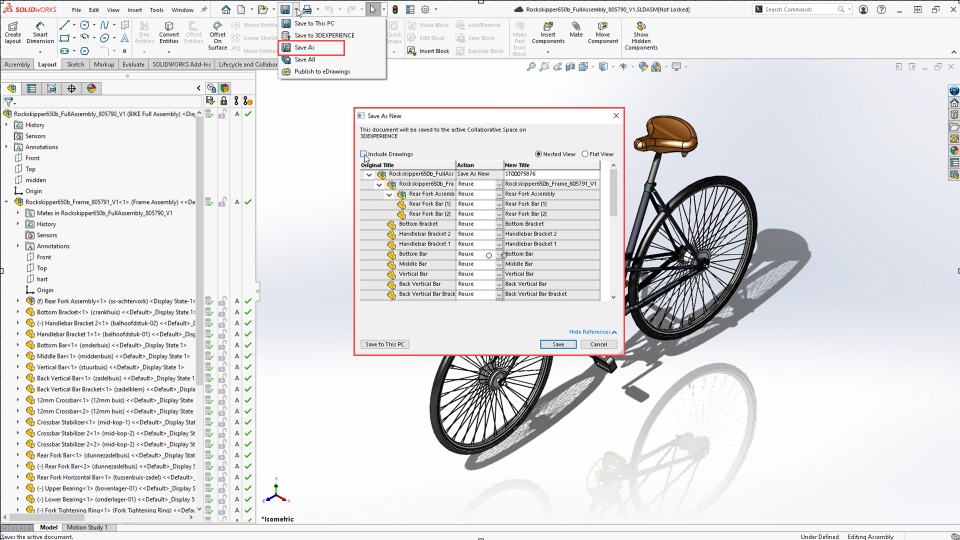Enable the Include Drawings checkbox
This screenshot has height=540, width=960.
click(x=364, y=154)
